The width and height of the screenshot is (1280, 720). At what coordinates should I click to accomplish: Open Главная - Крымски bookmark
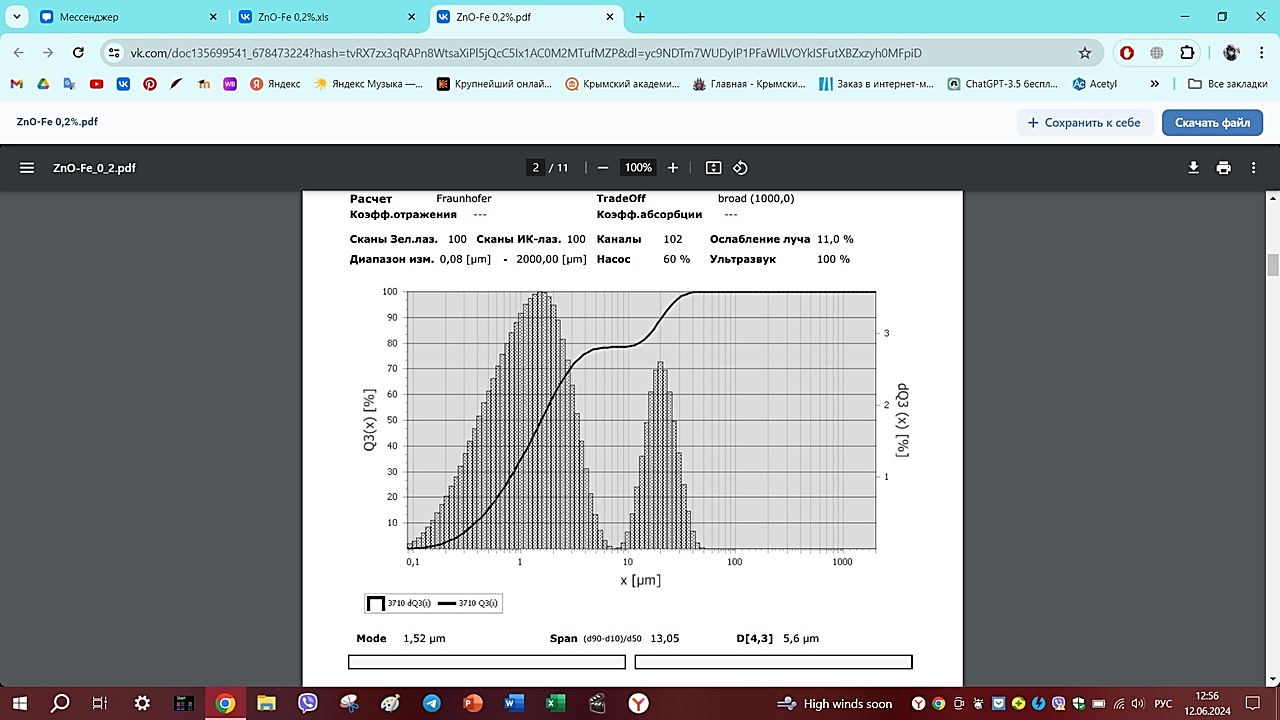[x=749, y=84]
